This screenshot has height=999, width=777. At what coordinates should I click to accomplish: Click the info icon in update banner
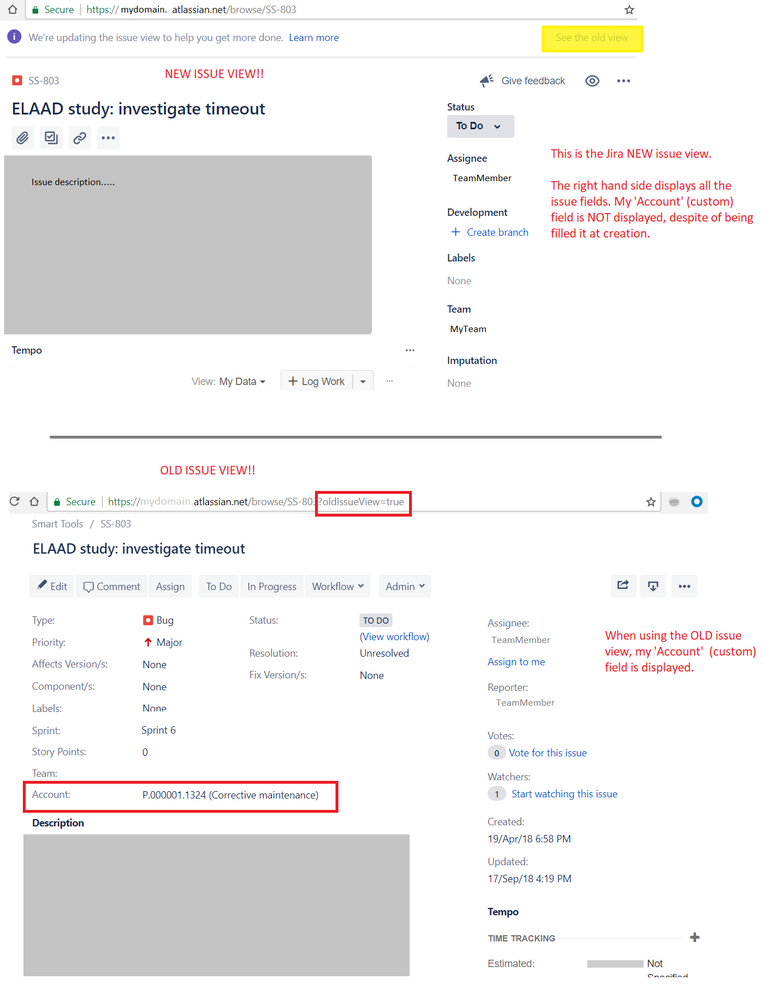click(x=14, y=37)
